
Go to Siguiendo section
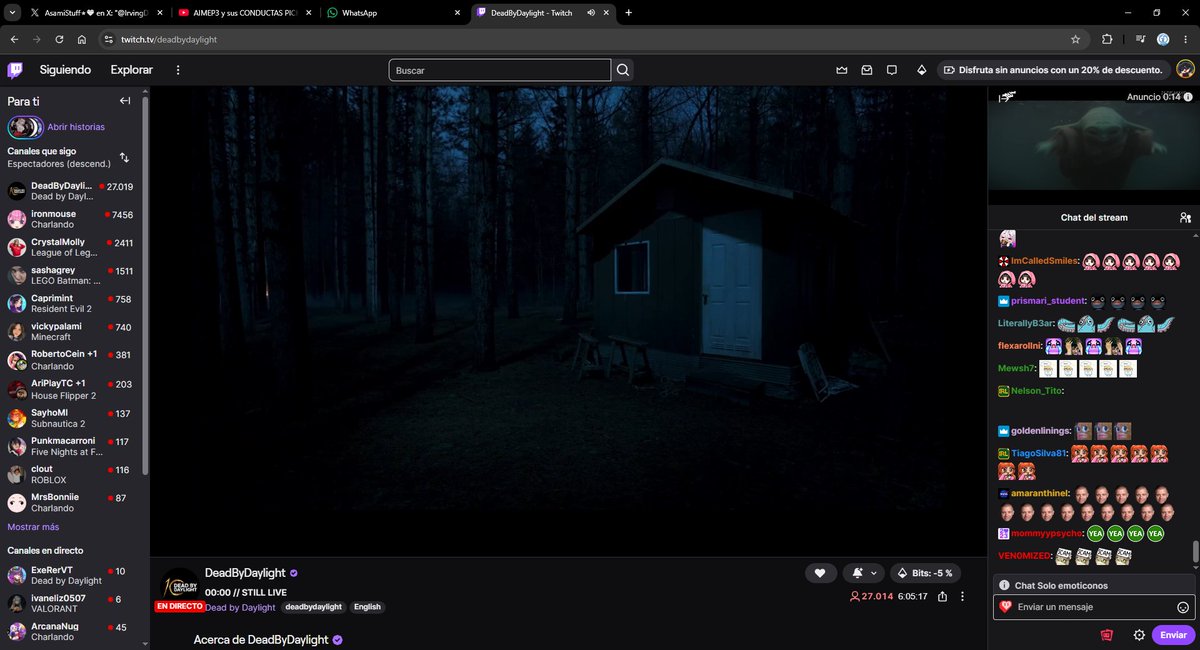[65, 70]
